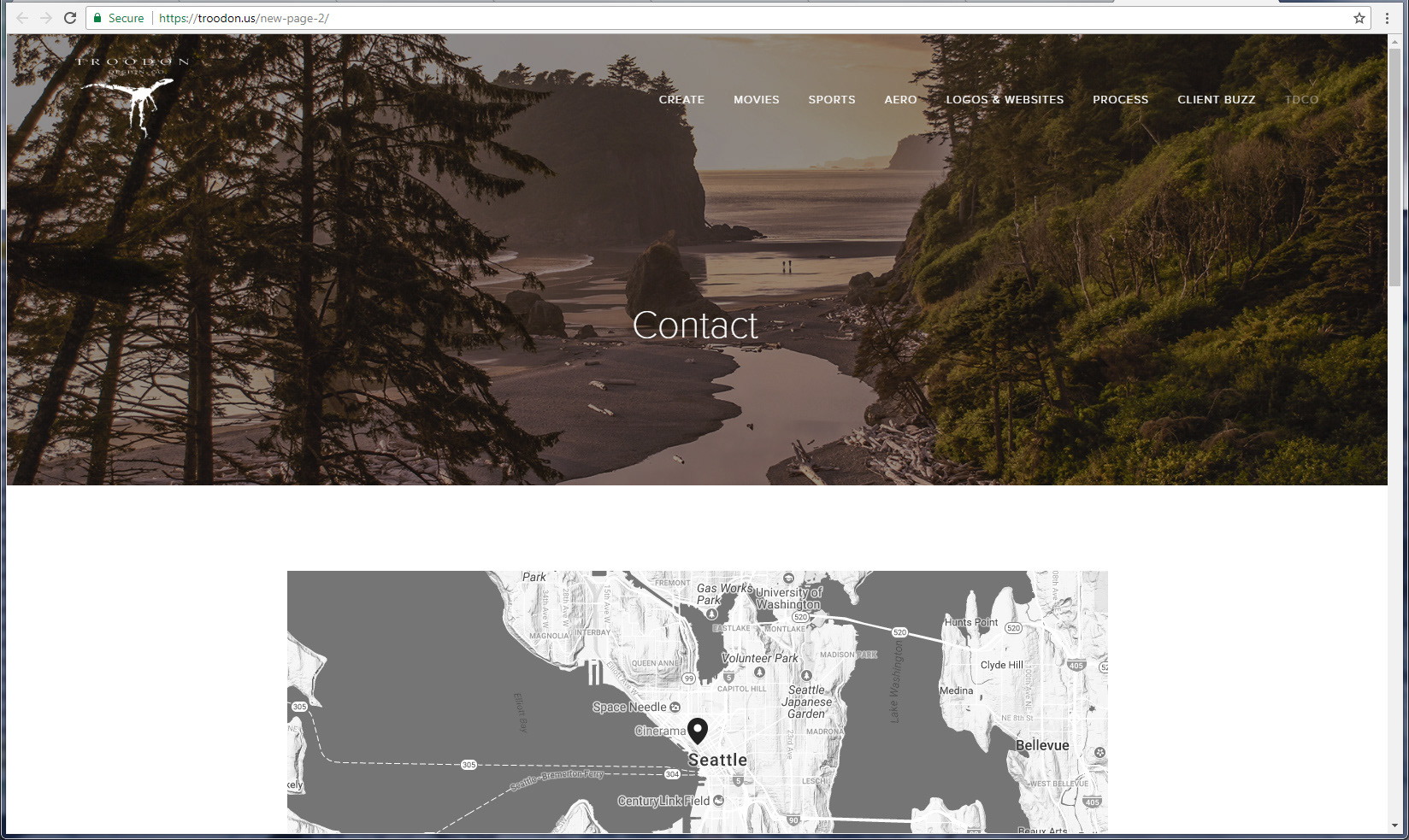
Task: Go to the AERO page
Action: (900, 100)
